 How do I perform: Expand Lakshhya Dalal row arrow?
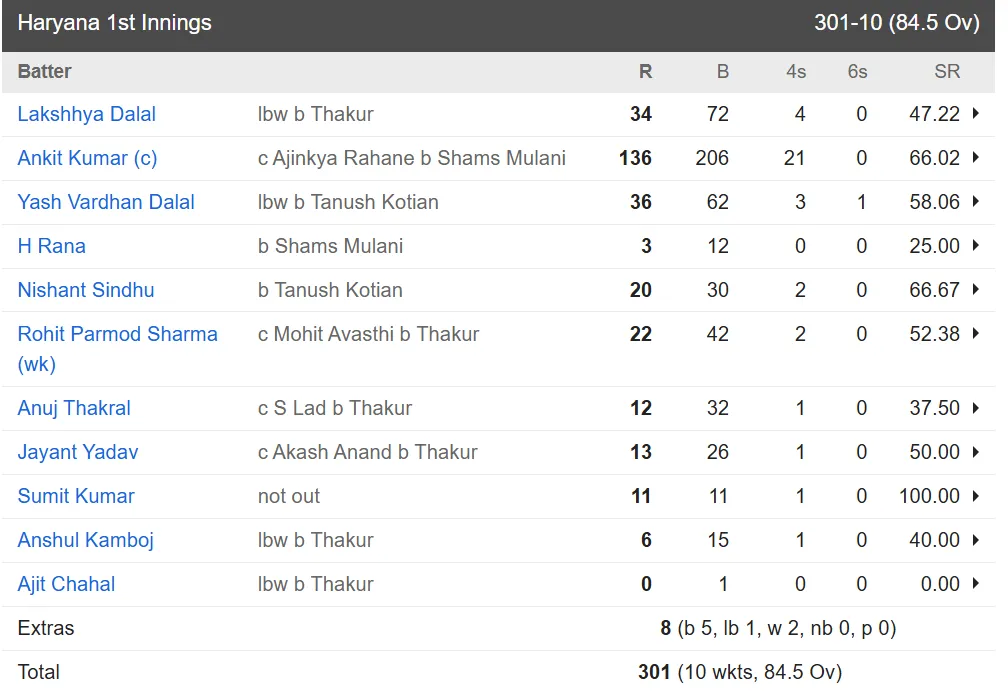tap(976, 114)
